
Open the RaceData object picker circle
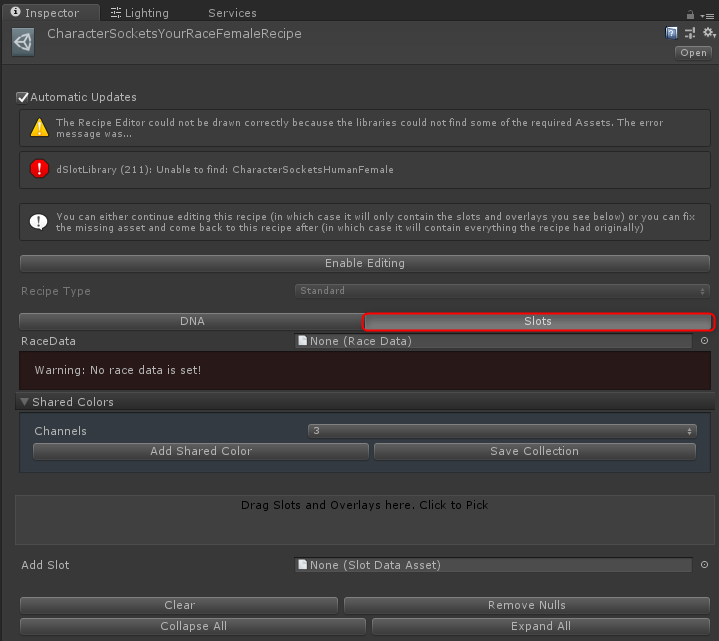click(x=704, y=341)
